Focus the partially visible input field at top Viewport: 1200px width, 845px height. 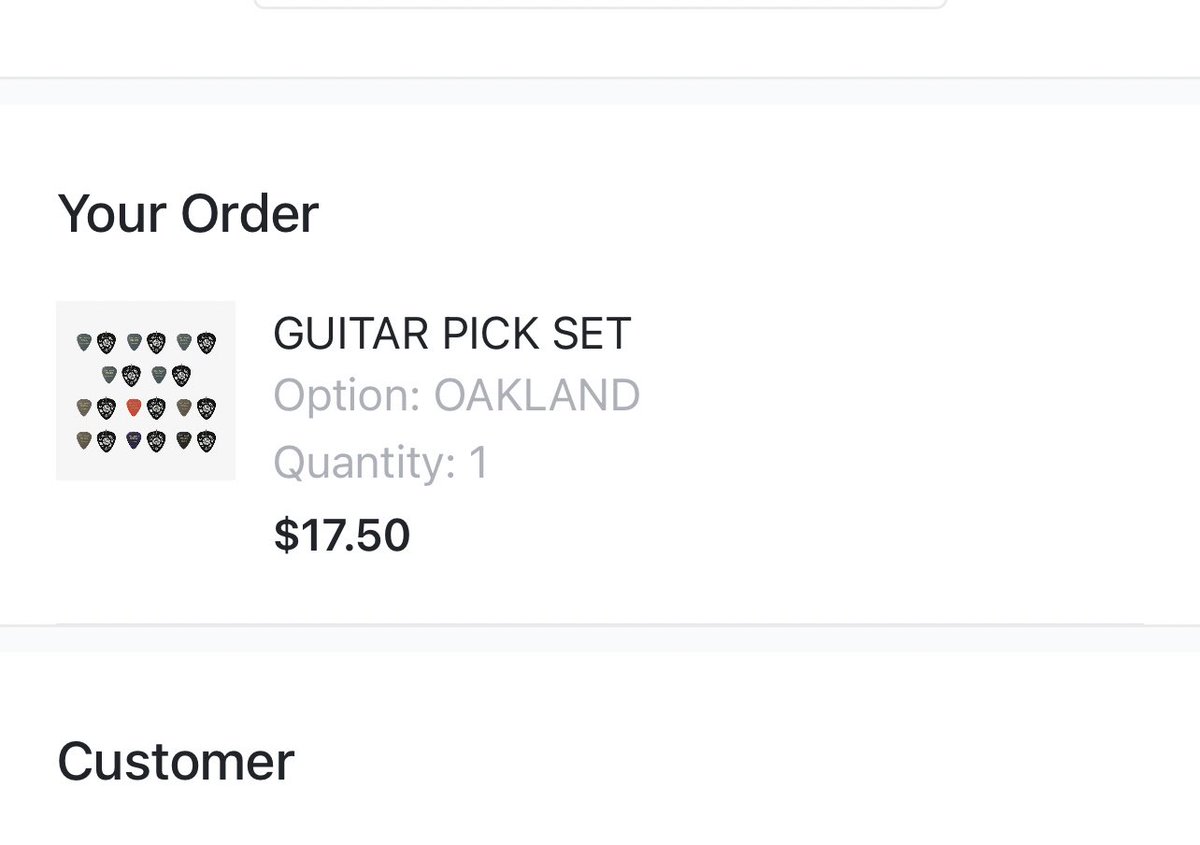[x=600, y=4]
